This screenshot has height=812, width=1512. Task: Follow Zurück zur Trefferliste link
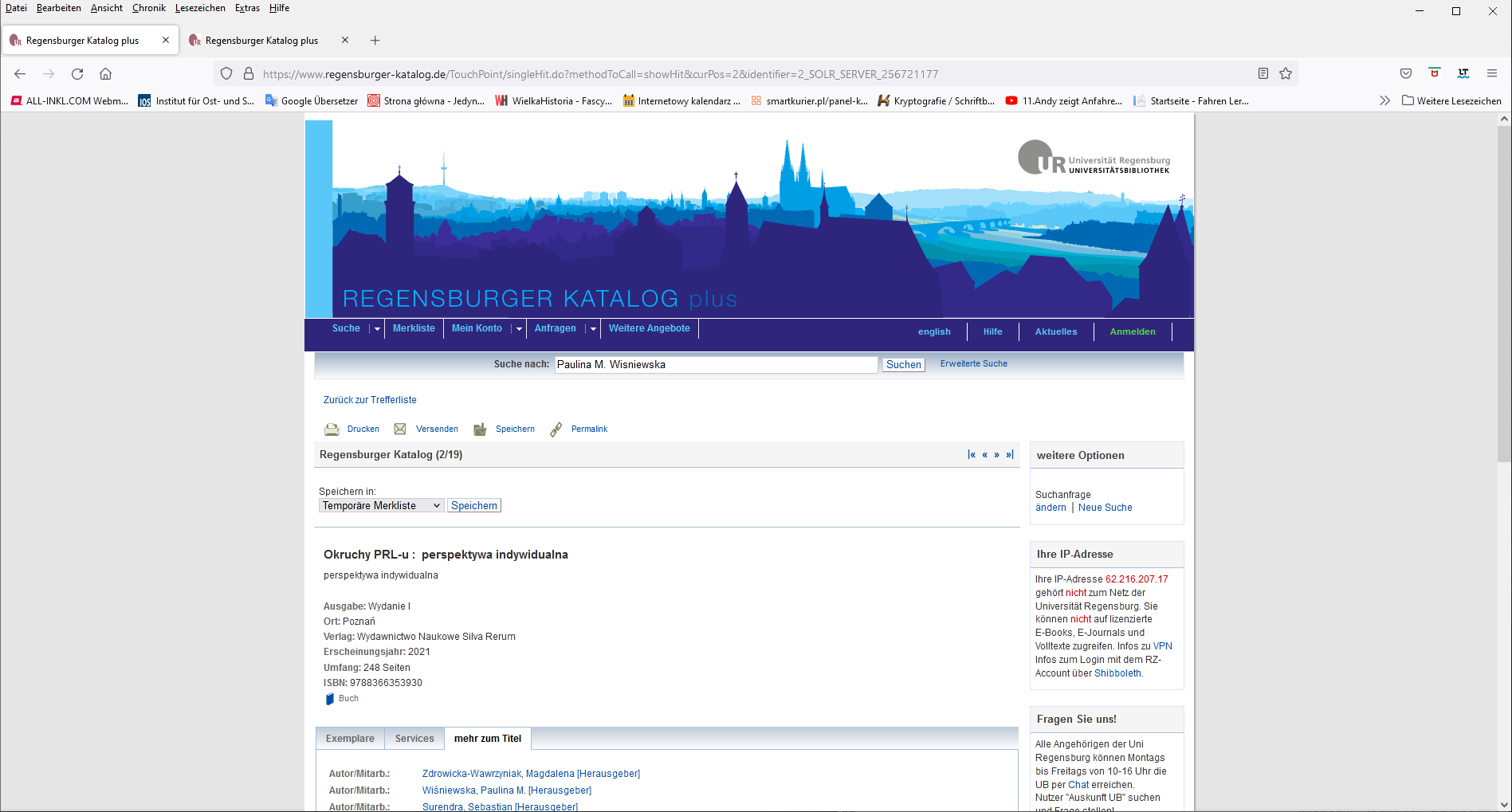click(370, 400)
